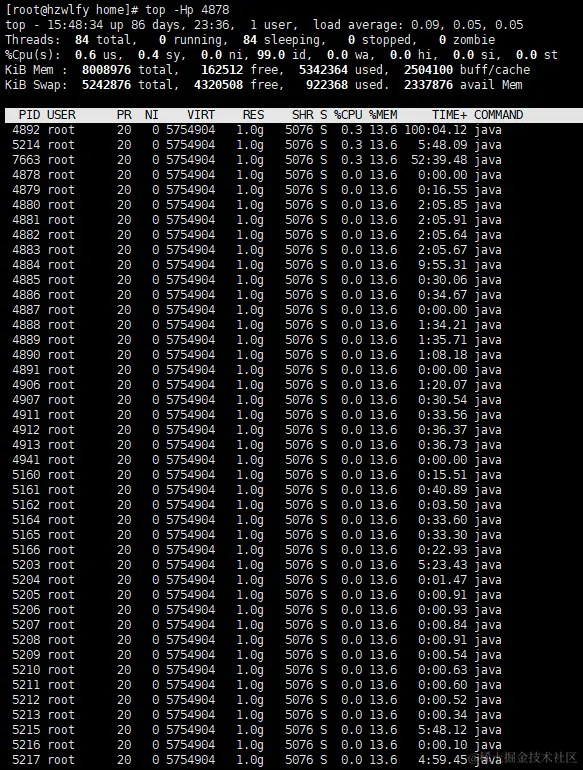Click the TIME+ value 52:39.48
This screenshot has height=770, width=583.
click(x=439, y=160)
